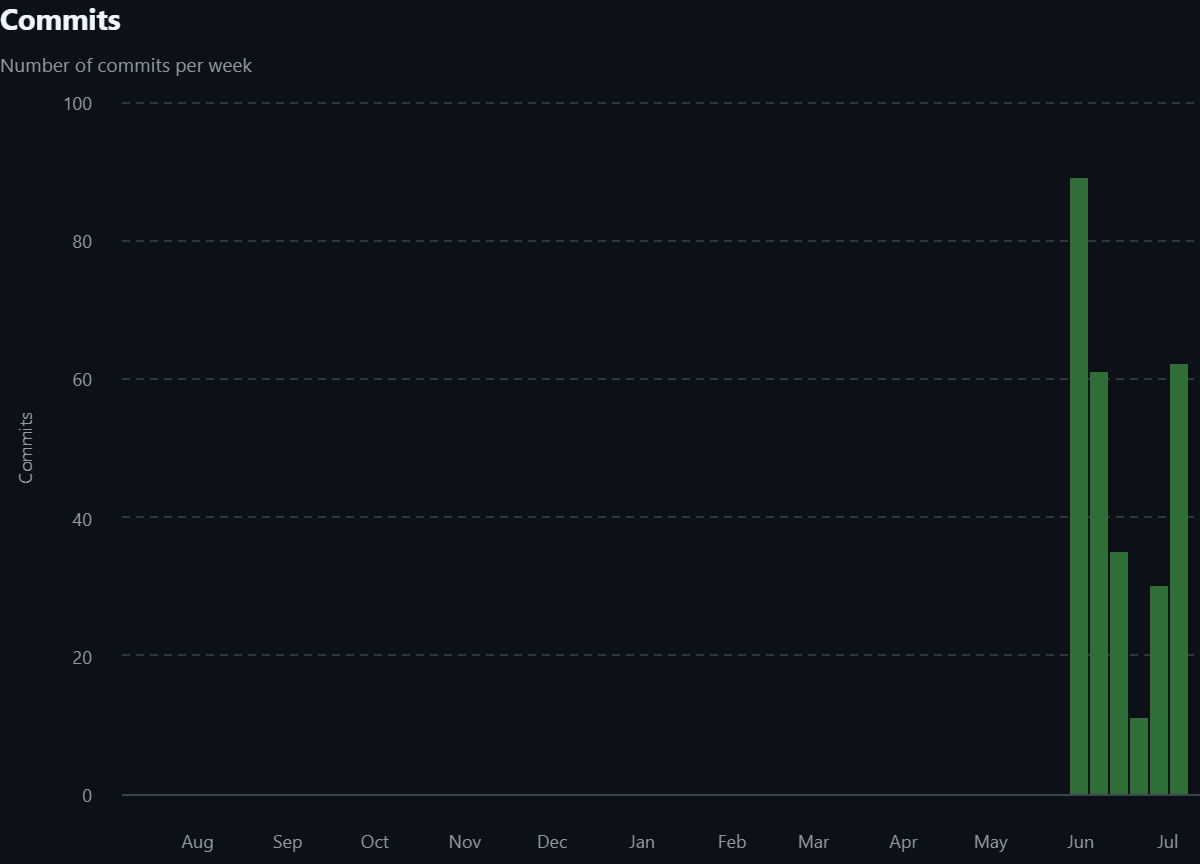Select the bar reaching 30 commits
Viewport: 1200px width, 864px height.
click(1159, 690)
